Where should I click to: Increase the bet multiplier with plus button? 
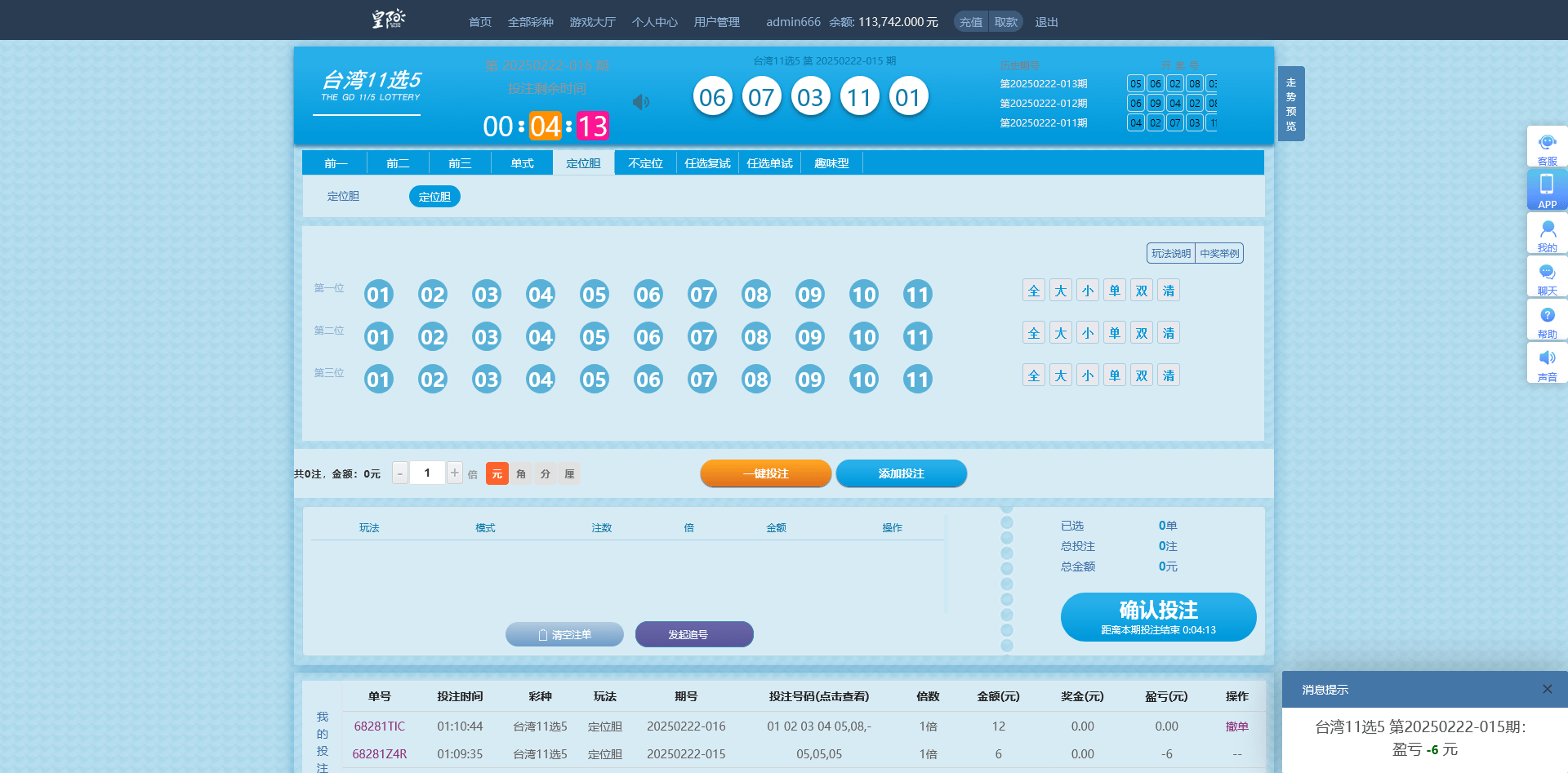455,473
